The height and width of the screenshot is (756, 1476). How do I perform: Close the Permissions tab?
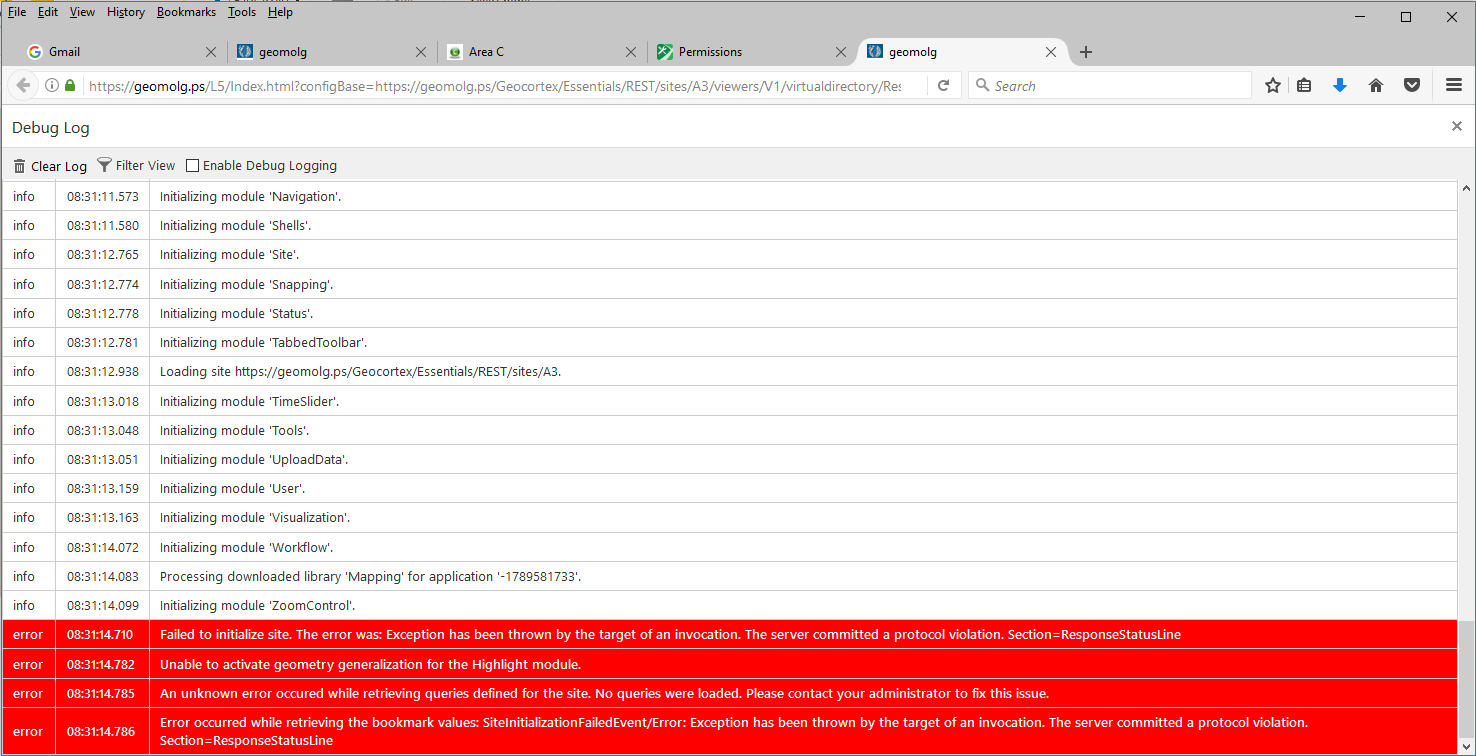(x=841, y=52)
